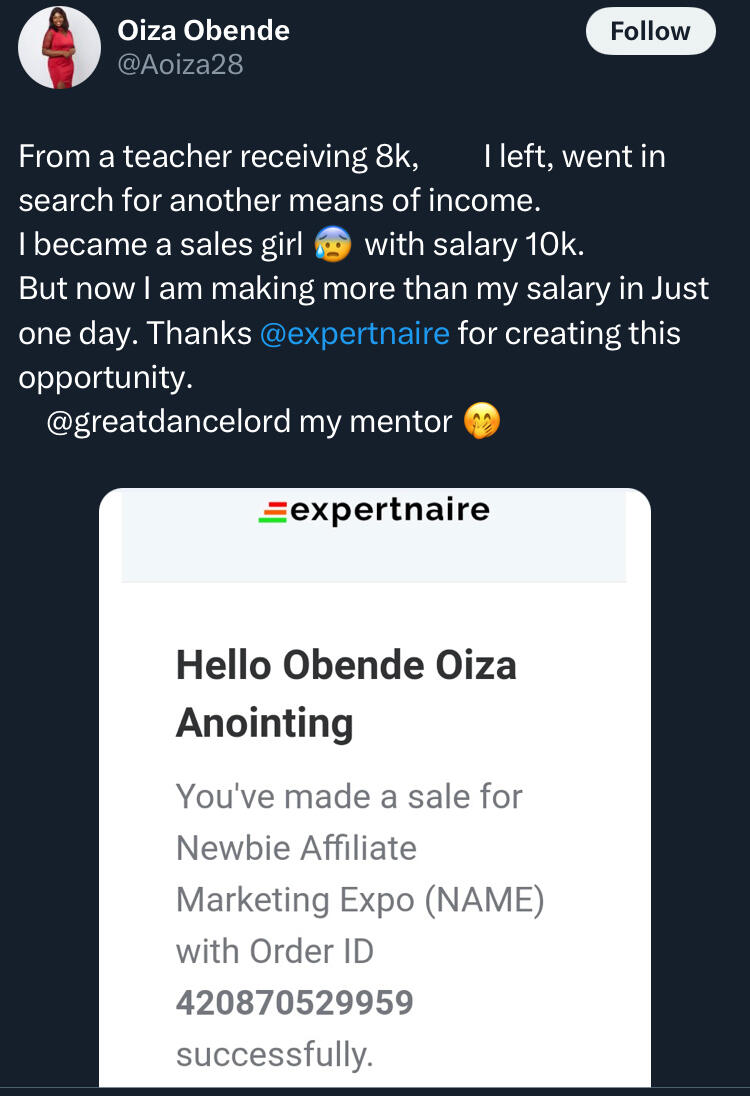Open the @expertnaire mention link
750x1096 pixels.
[354, 334]
